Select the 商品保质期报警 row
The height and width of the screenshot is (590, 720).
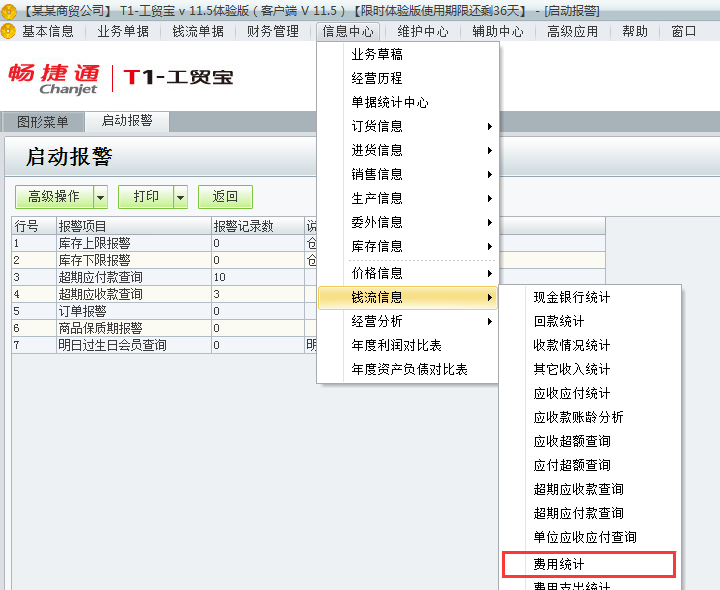tap(164, 328)
